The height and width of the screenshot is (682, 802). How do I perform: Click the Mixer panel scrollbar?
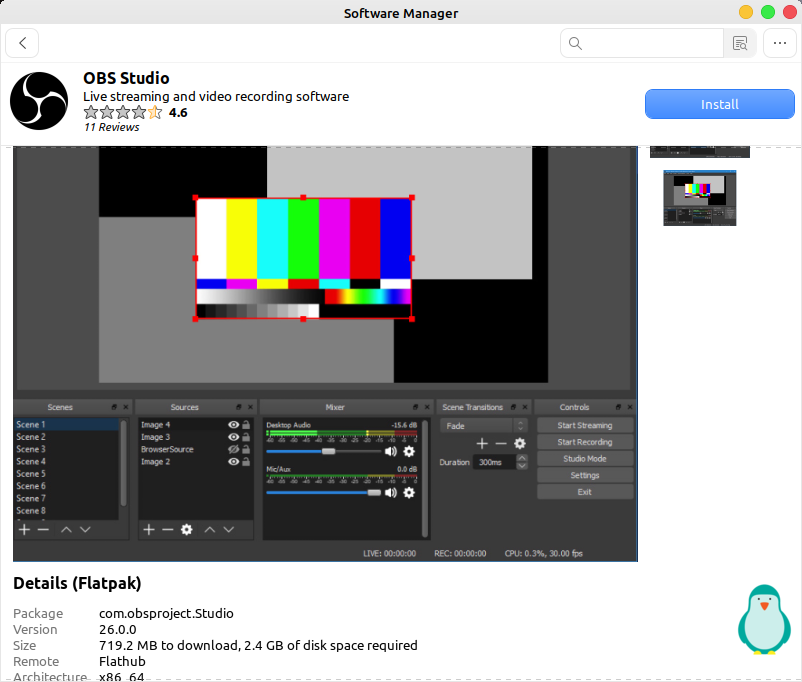pos(425,478)
